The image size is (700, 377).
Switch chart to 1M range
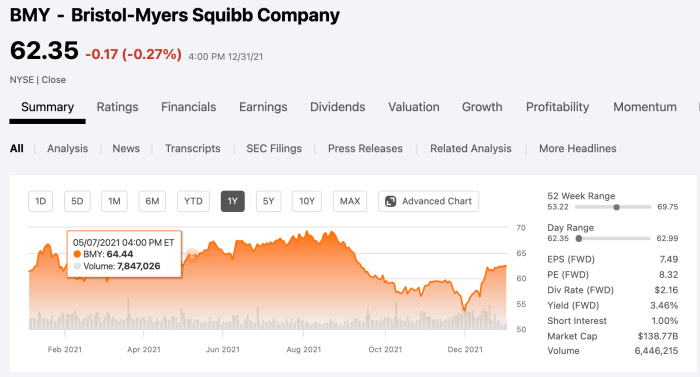(x=114, y=201)
